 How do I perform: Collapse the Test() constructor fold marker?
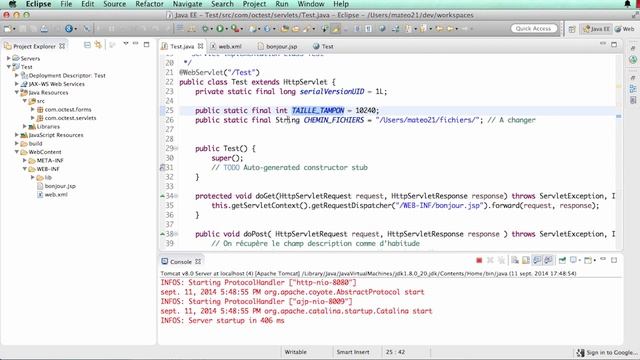(176, 149)
